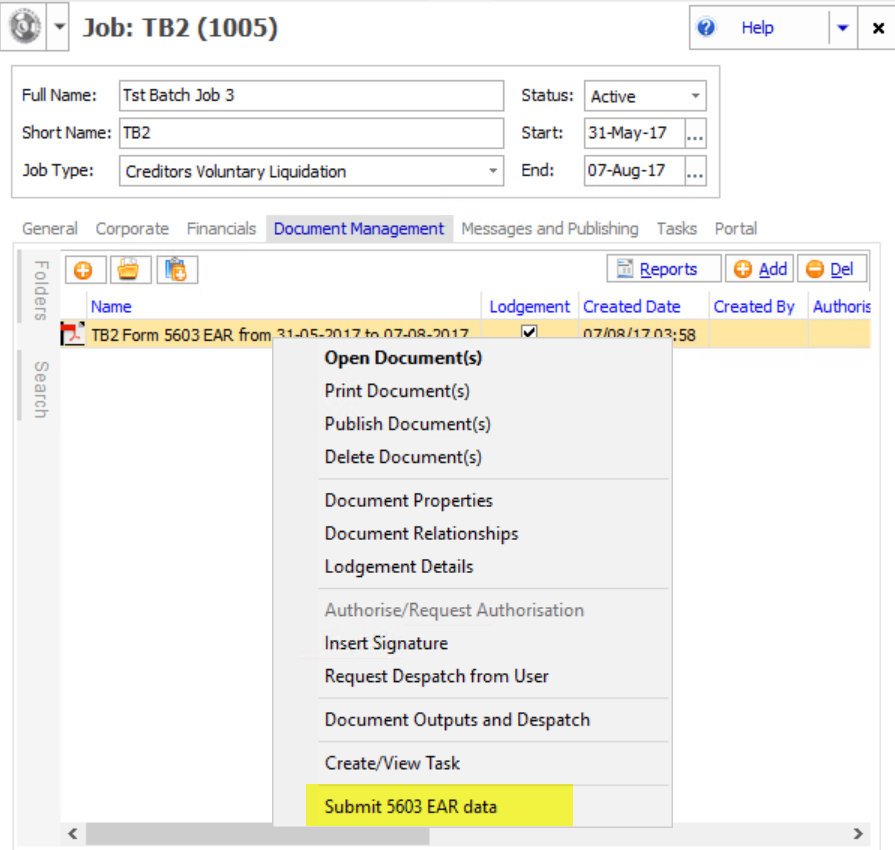
Task: Open Lodgement Details from context menu
Action: (399, 567)
